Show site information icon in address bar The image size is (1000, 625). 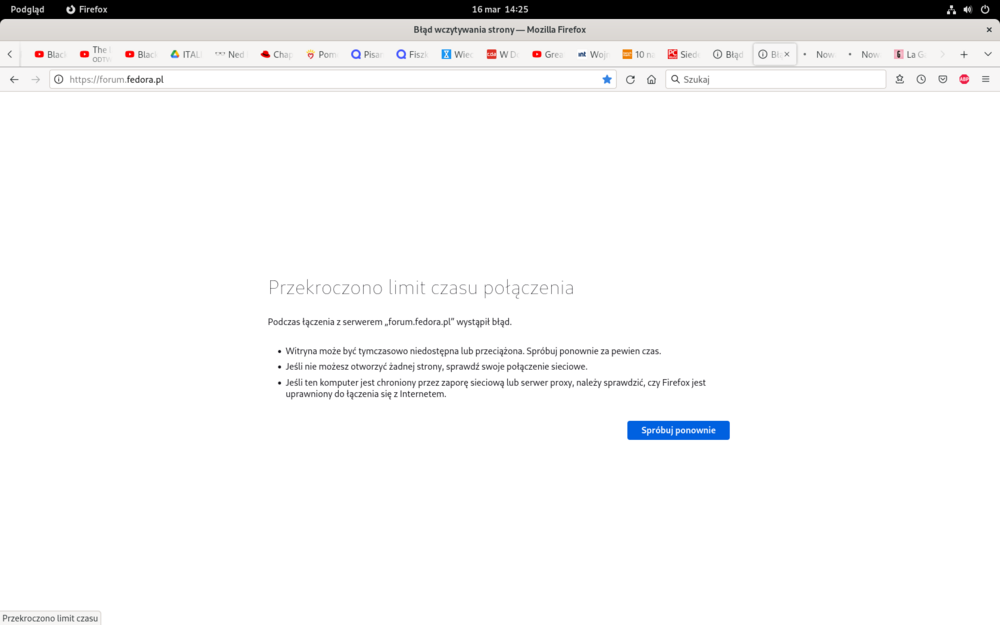59,80
